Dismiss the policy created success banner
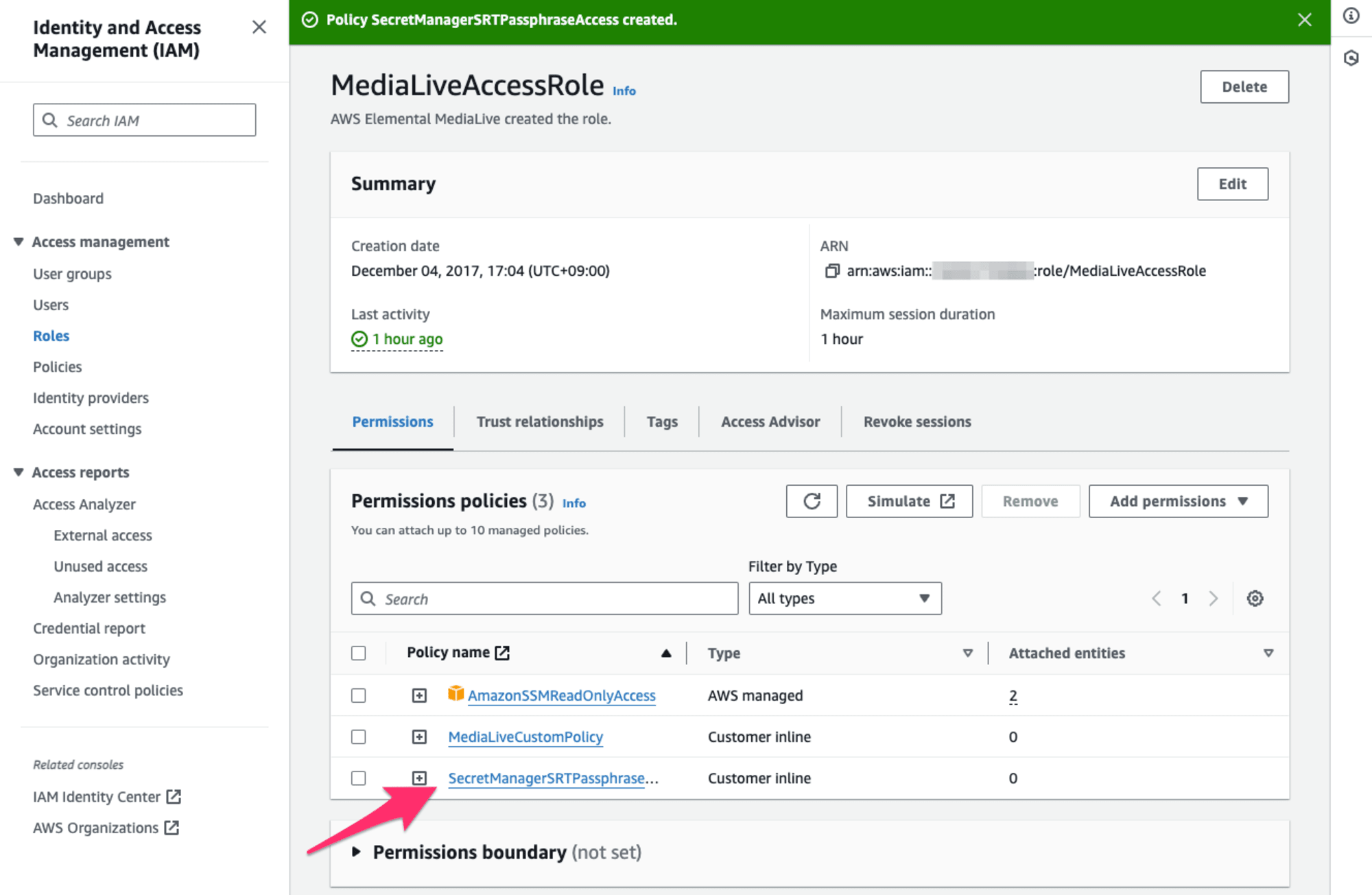1372x895 pixels. (1304, 20)
